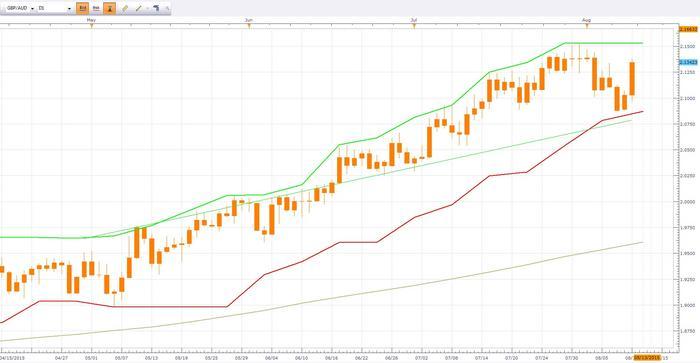
Task: Click the 05/13 date axis label
Action: [x=151, y=358]
